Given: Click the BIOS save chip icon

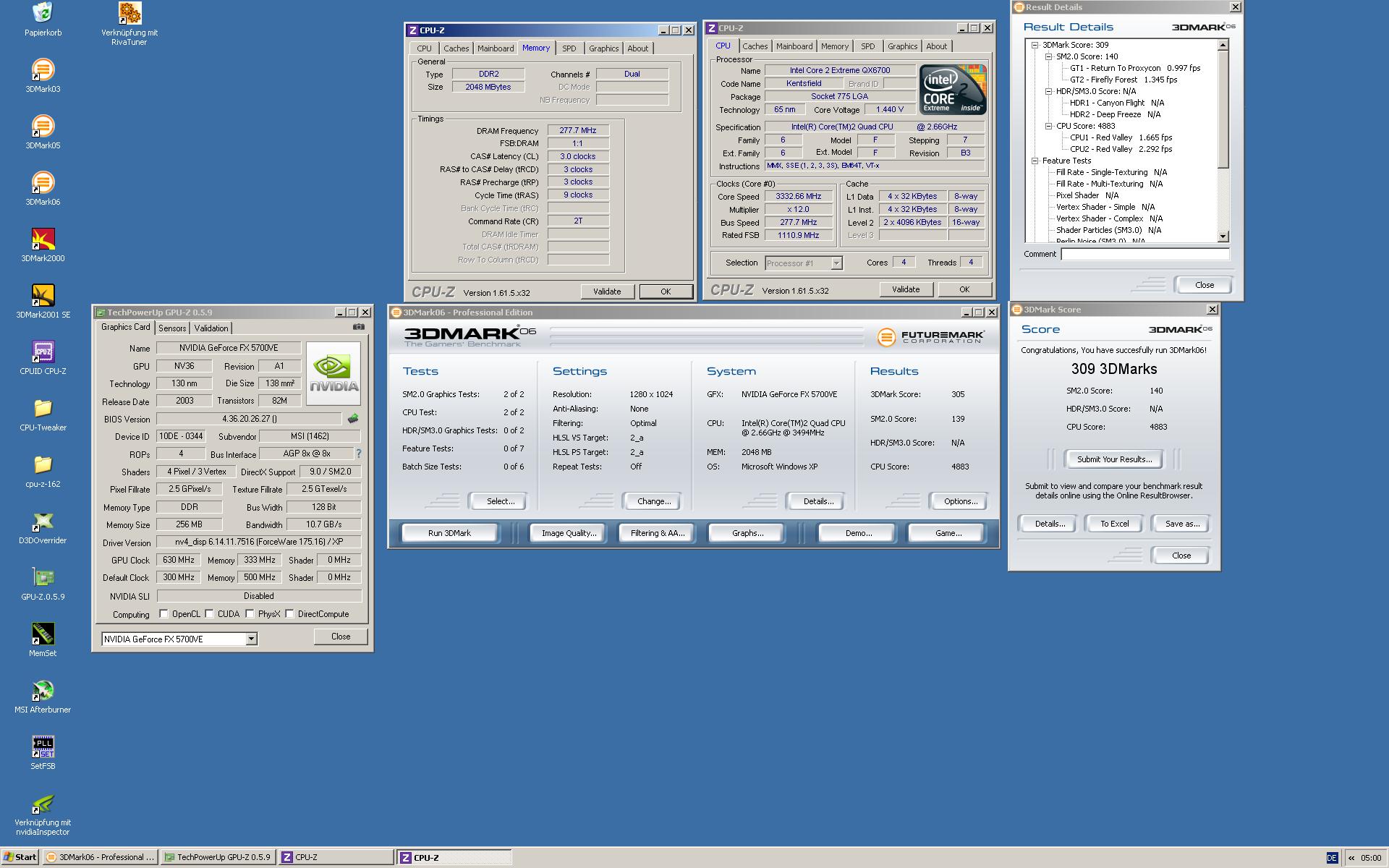Looking at the screenshot, I should (x=353, y=419).
